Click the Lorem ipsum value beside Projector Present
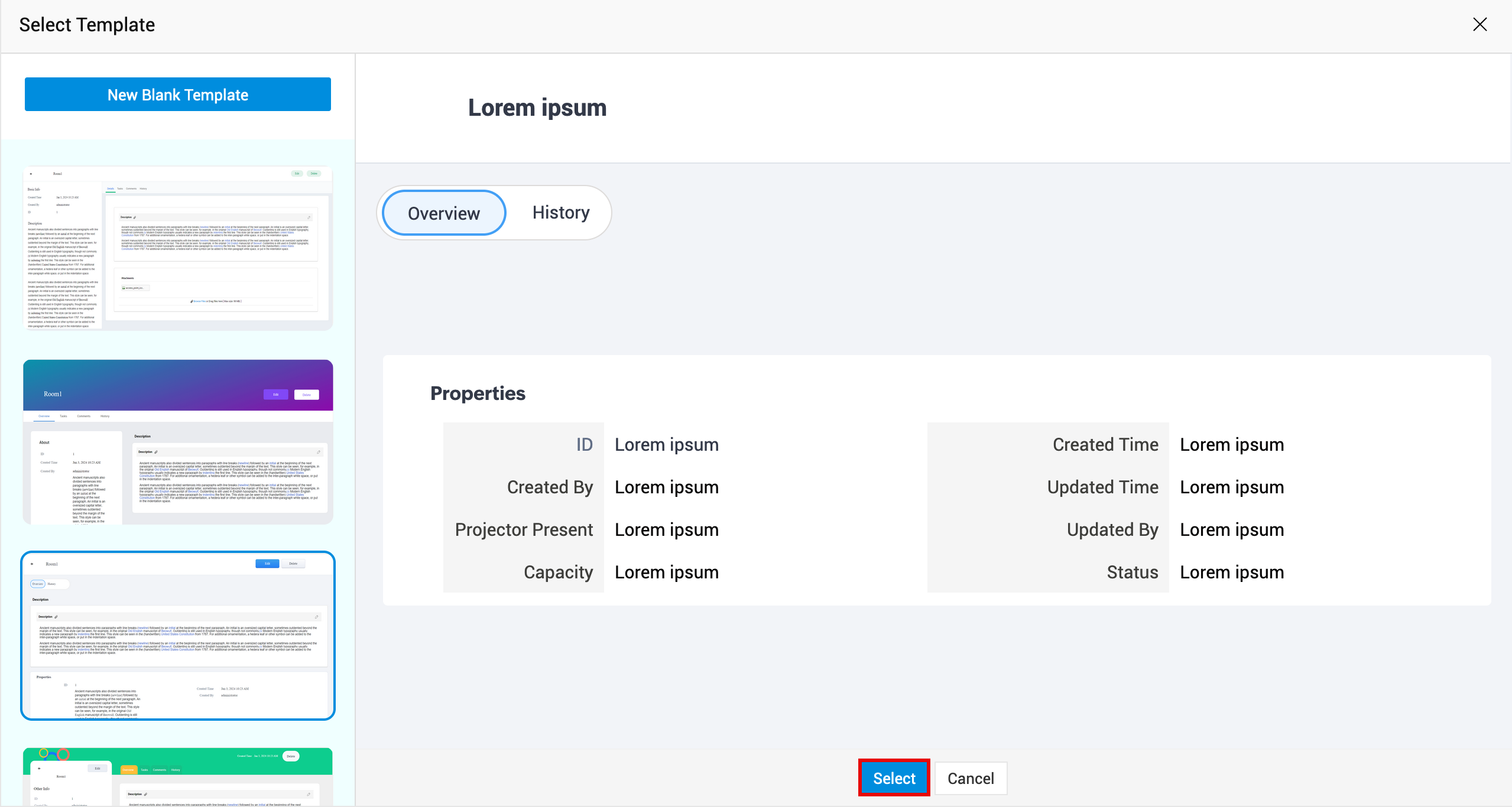This screenshot has width=1512, height=807. click(x=667, y=529)
